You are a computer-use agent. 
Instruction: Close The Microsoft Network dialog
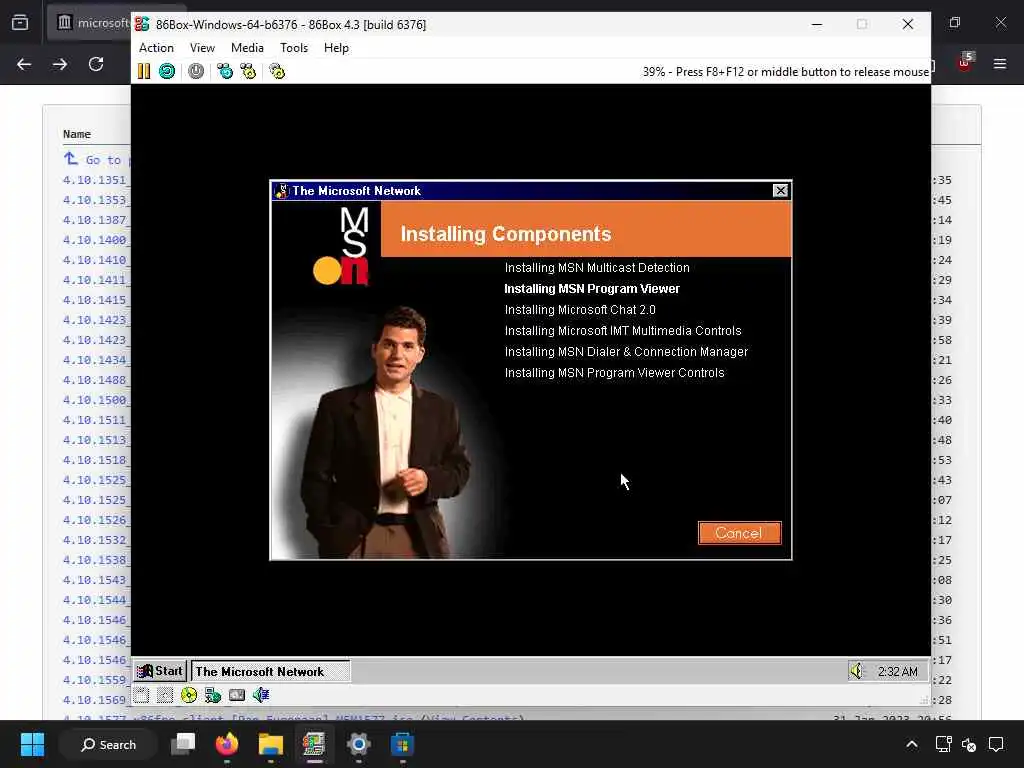coord(780,191)
